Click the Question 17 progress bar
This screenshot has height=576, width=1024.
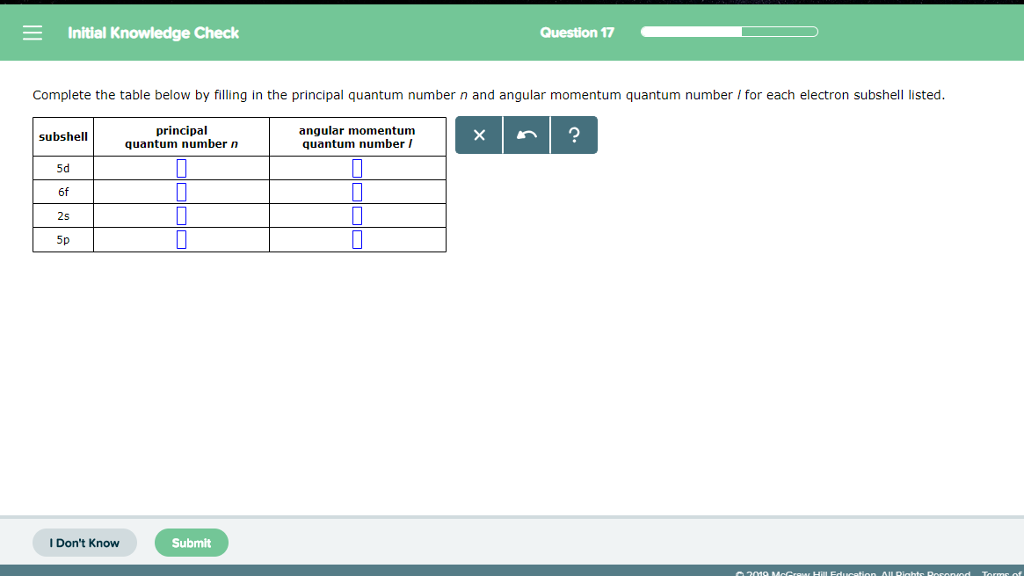(729, 31)
